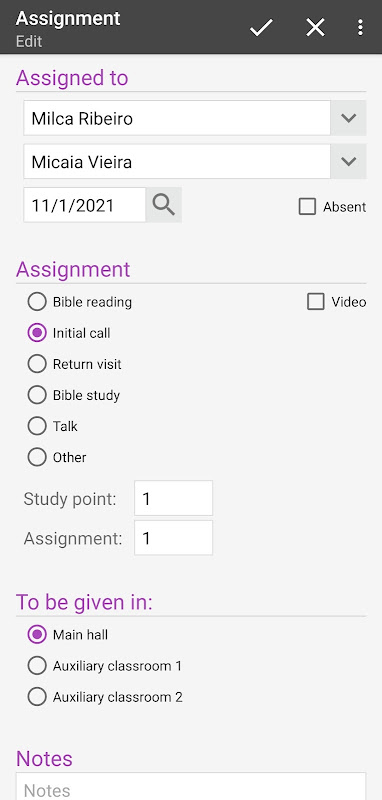The height and width of the screenshot is (800, 382).
Task: Tap the Notes text box
Action: point(191,786)
